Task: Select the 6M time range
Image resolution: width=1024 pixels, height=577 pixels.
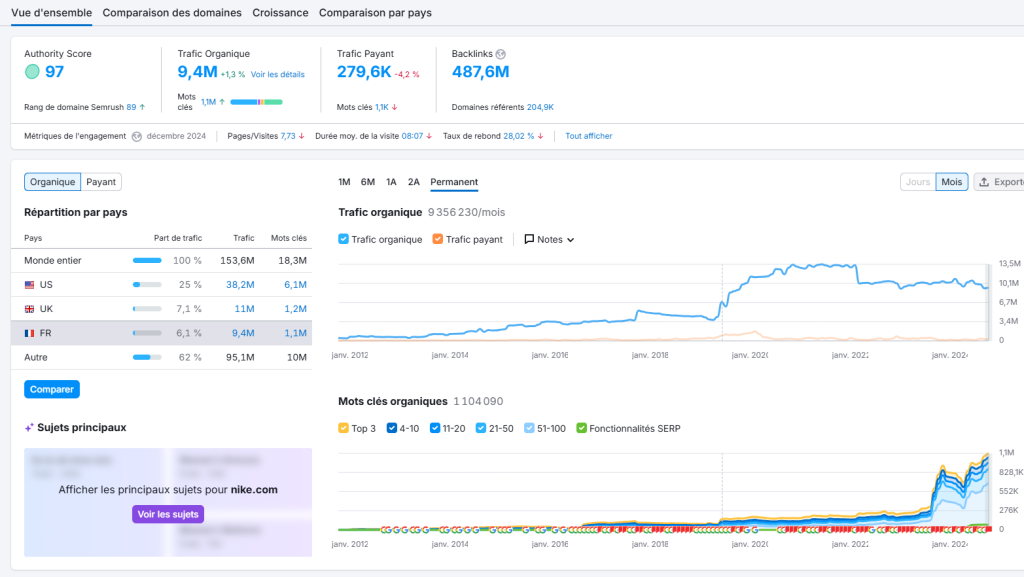Action: tap(368, 182)
